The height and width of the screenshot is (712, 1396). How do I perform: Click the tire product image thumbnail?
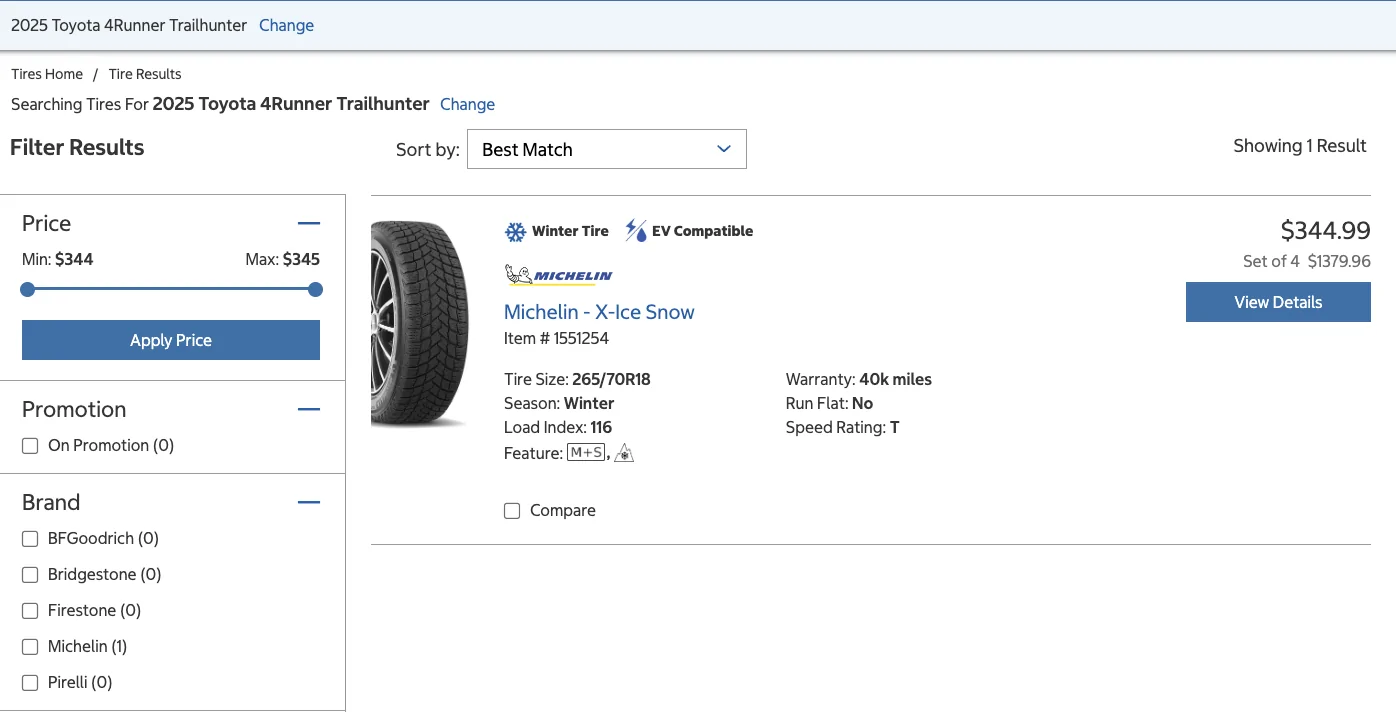[419, 322]
